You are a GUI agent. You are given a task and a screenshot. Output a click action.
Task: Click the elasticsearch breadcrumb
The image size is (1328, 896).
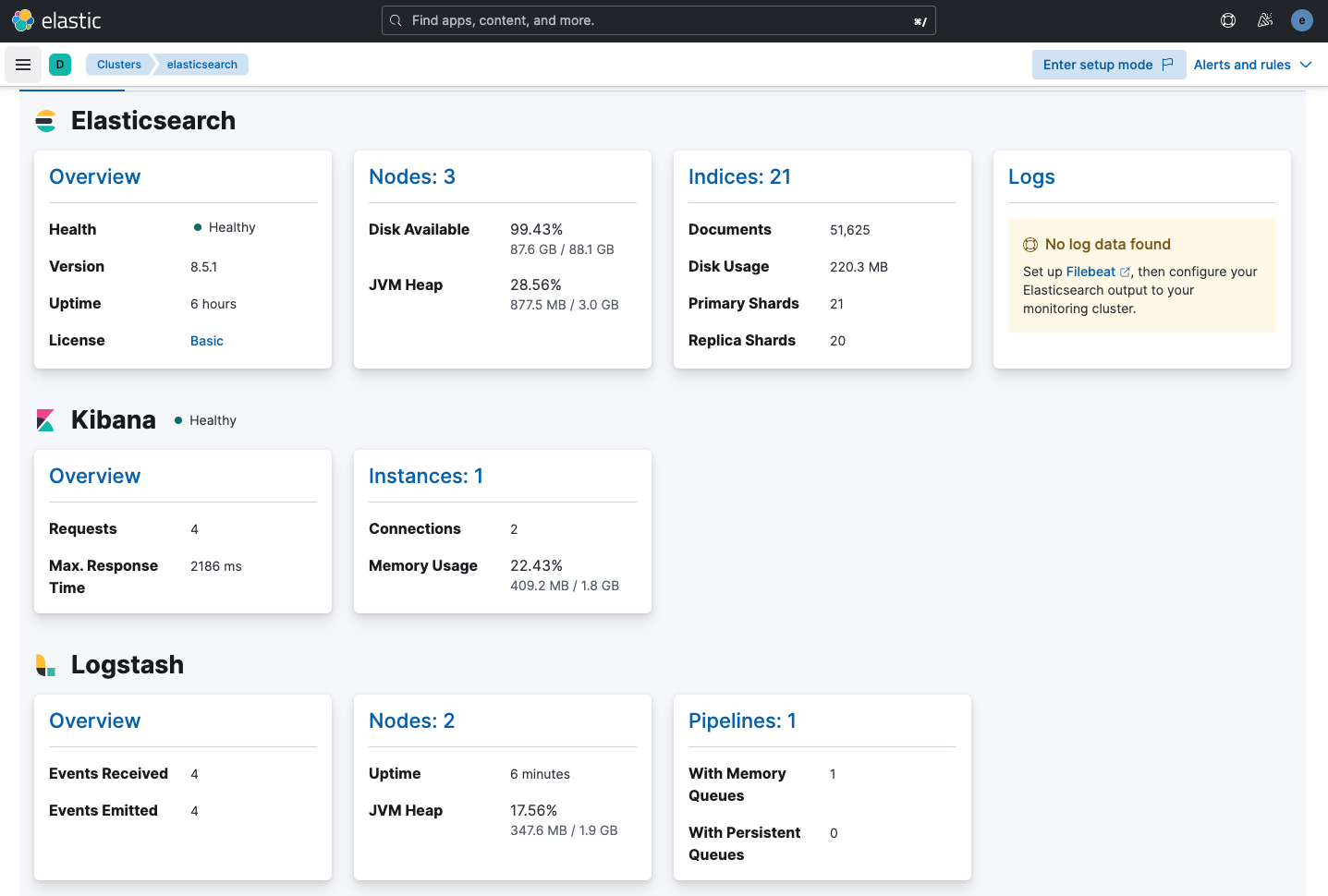202,65
